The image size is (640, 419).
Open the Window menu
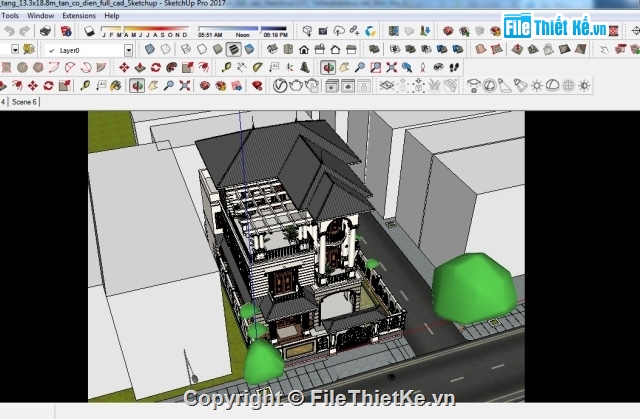pyautogui.click(x=40, y=16)
